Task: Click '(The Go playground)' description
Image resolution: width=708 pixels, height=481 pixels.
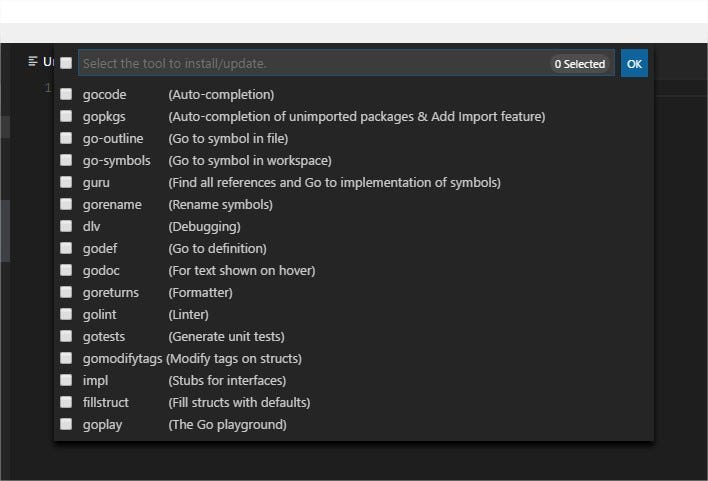Action: pos(227,425)
